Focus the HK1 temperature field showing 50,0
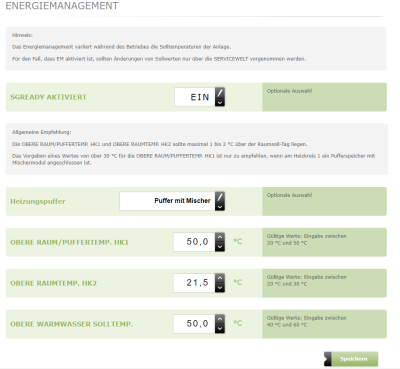Viewport: 400px width, 369px height. pyautogui.click(x=194, y=242)
